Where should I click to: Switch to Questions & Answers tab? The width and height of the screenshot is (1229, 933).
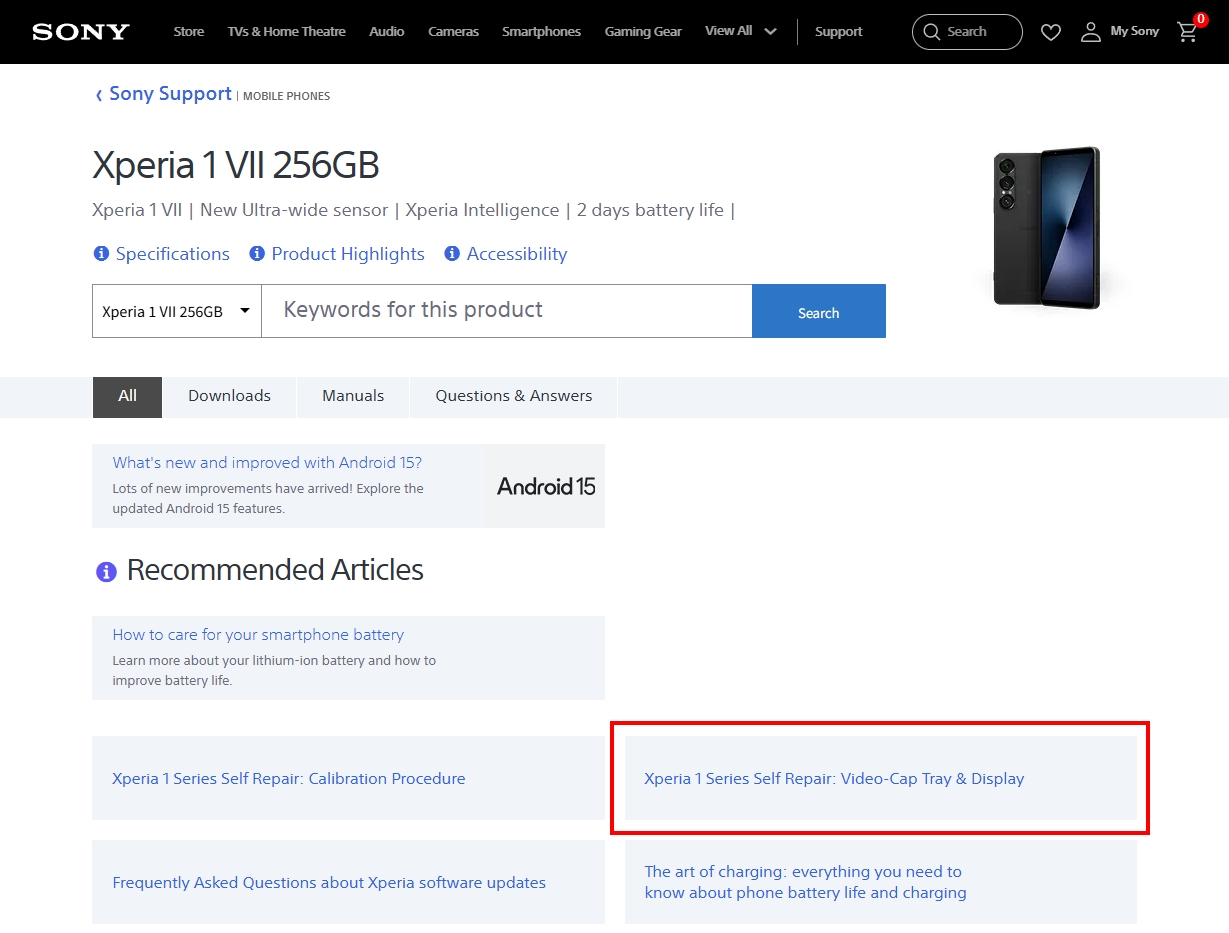click(514, 397)
